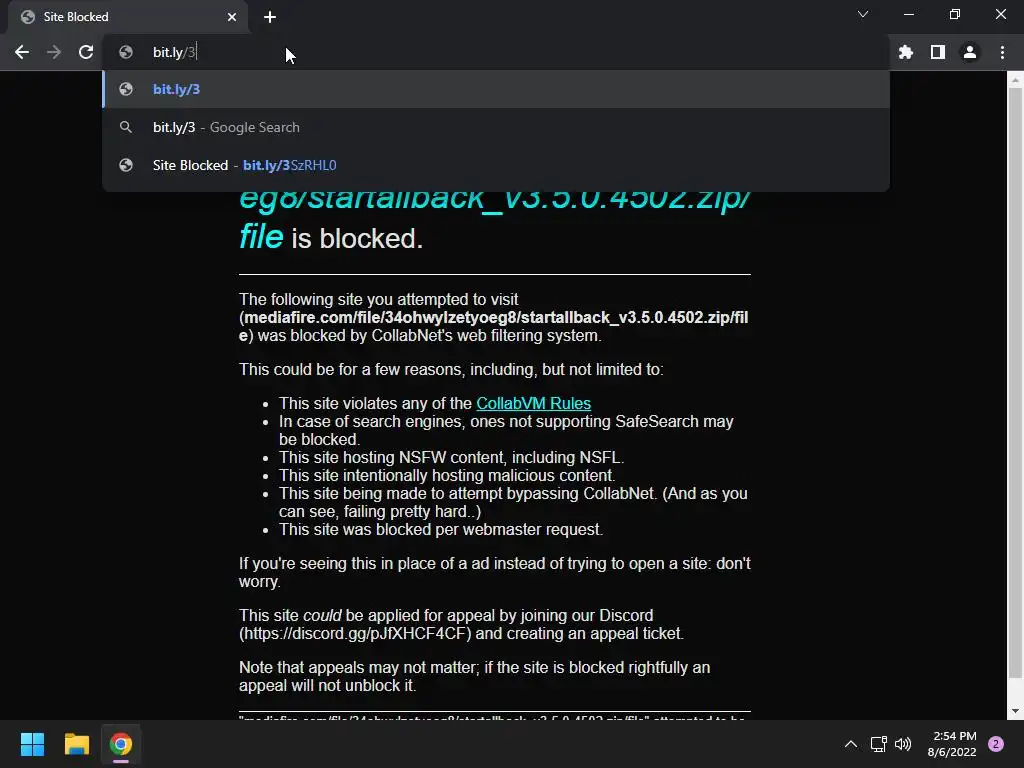Viewport: 1024px width, 768px height.
Task: Click the scrollbar up arrow
Action: point(1015,80)
